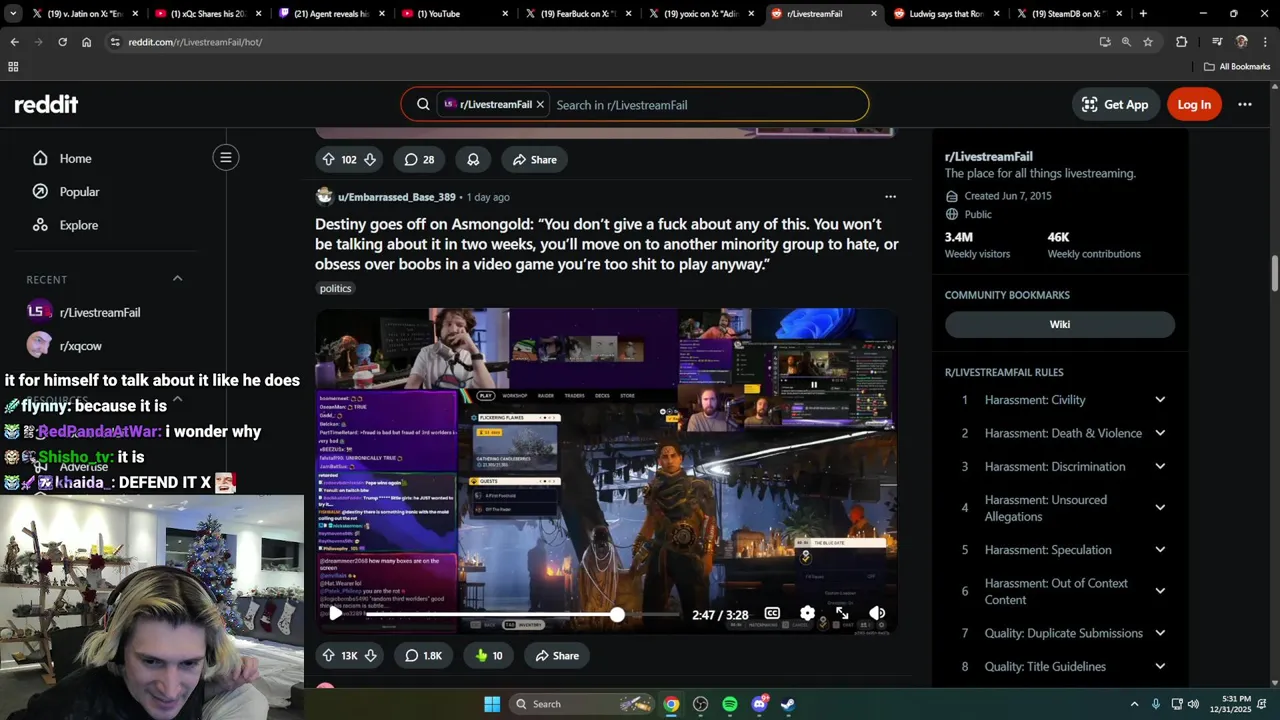The width and height of the screenshot is (1280, 720).
Task: Click the Get App button
Action: click(1115, 104)
